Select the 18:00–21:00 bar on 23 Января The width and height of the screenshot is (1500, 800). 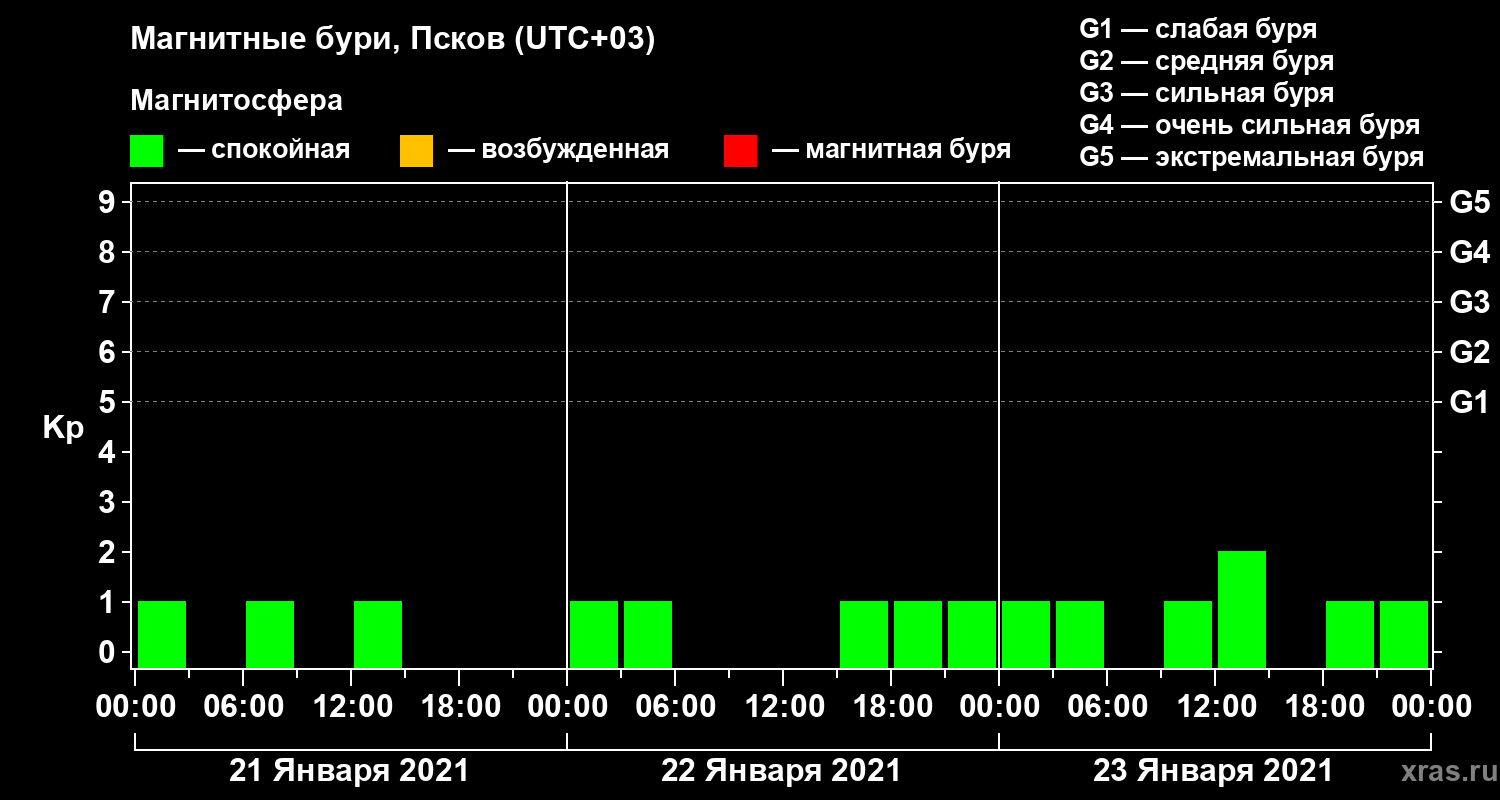(1350, 634)
